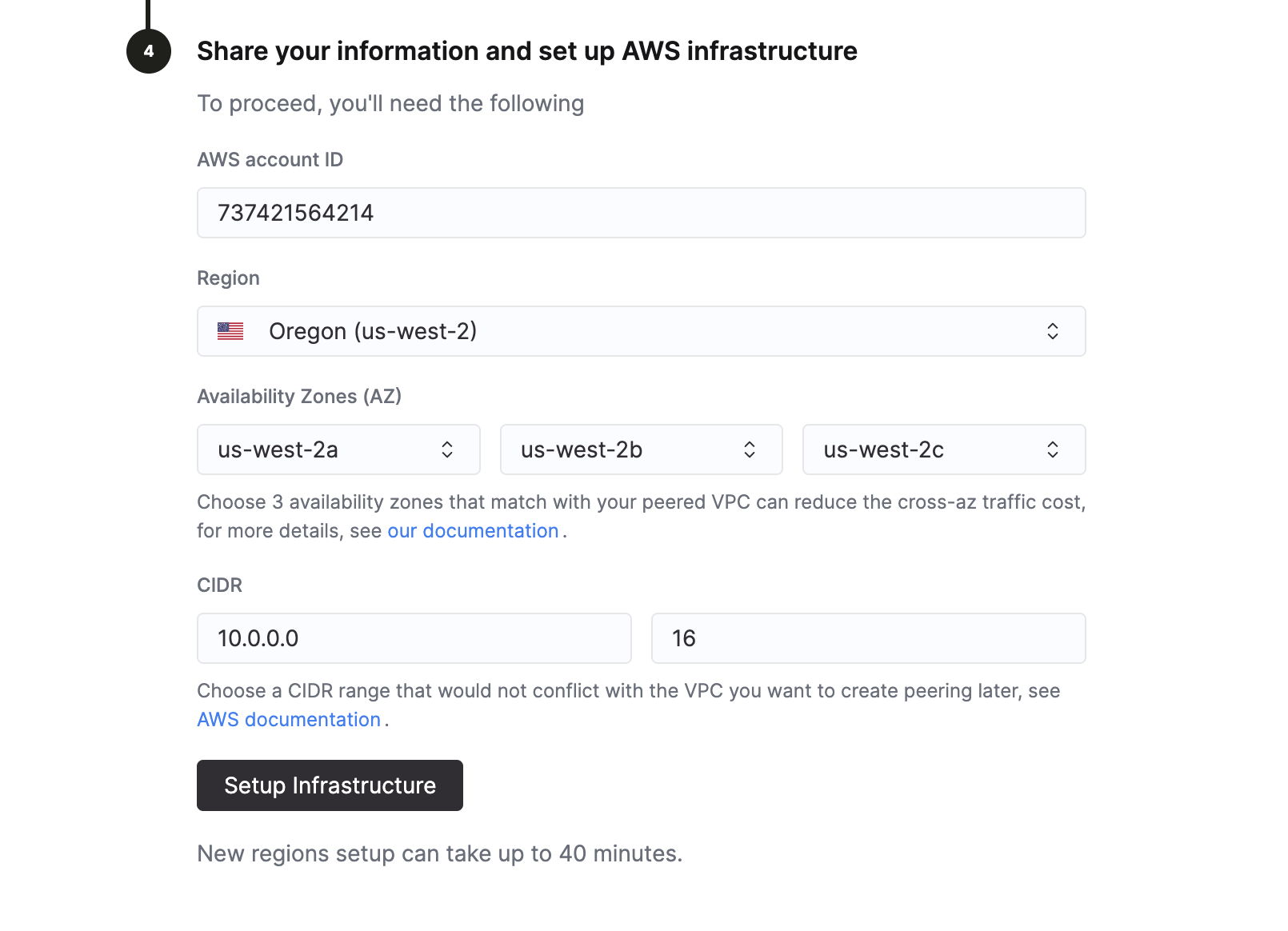Image resolution: width=1288 pixels, height=931 pixels.
Task: Click the up-down arrows beside us-west-2a
Action: 447,450
